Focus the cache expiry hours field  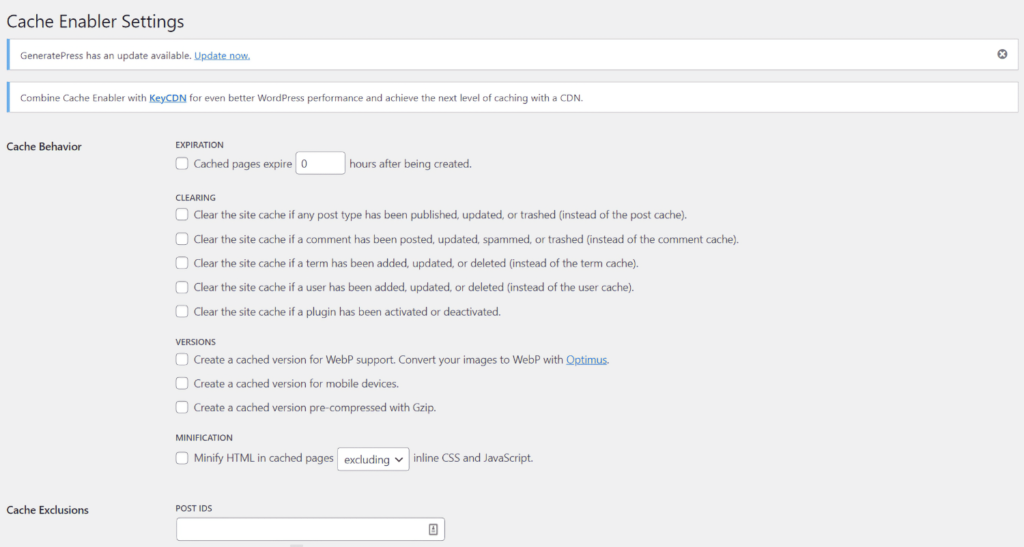[320, 164]
